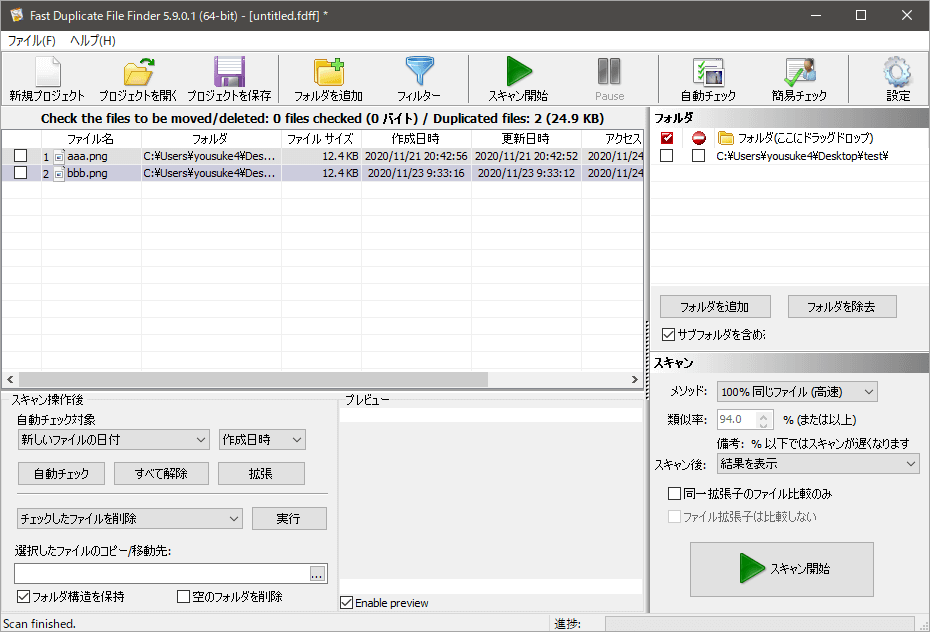Image resolution: width=930 pixels, height=632 pixels.
Task: Start the duplicate scan from the toolbar
Action: pos(519,77)
